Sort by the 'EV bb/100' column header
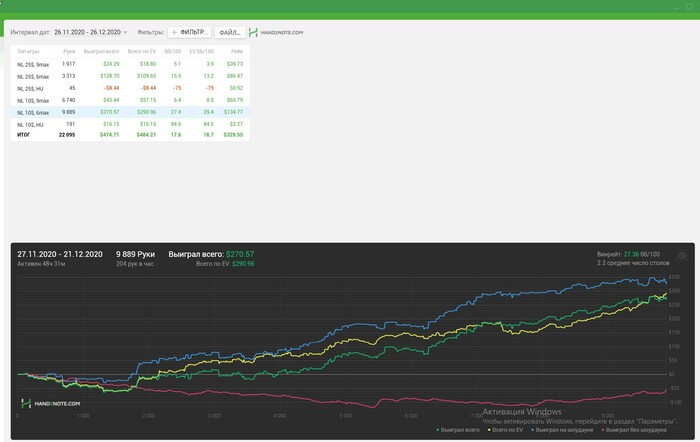Viewport: 700px width, 442px height. click(x=202, y=51)
